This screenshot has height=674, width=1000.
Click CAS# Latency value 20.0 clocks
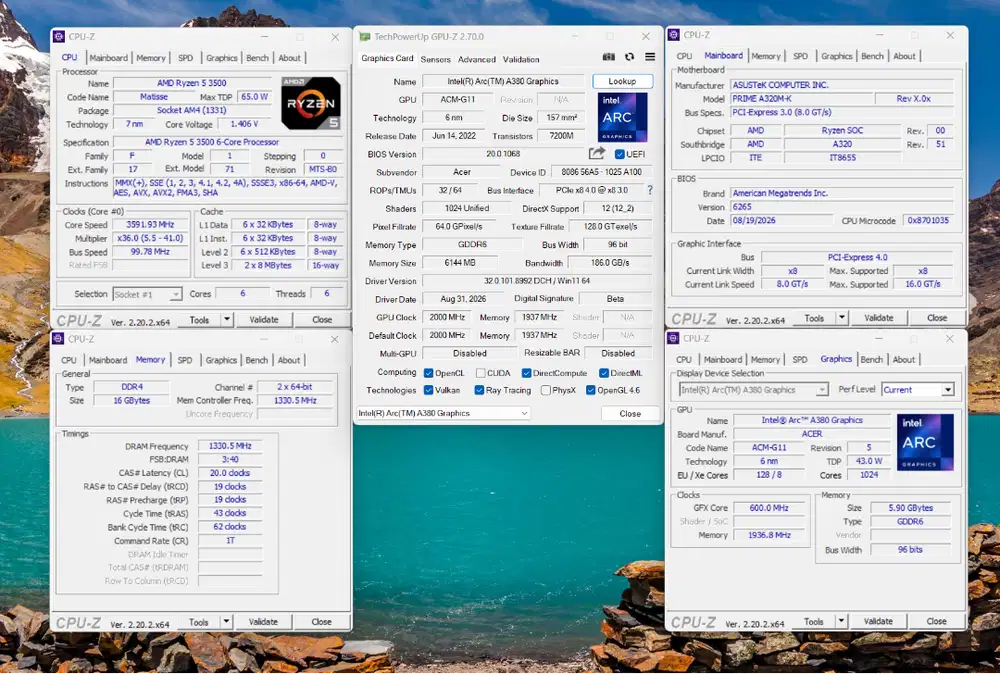230,473
